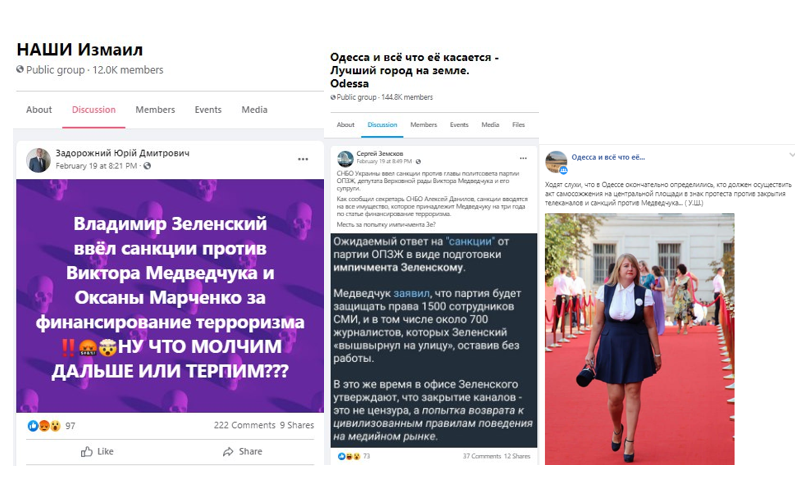Expand chevron on Одесса и всё что её post
796x477 pixels.
(791, 155)
